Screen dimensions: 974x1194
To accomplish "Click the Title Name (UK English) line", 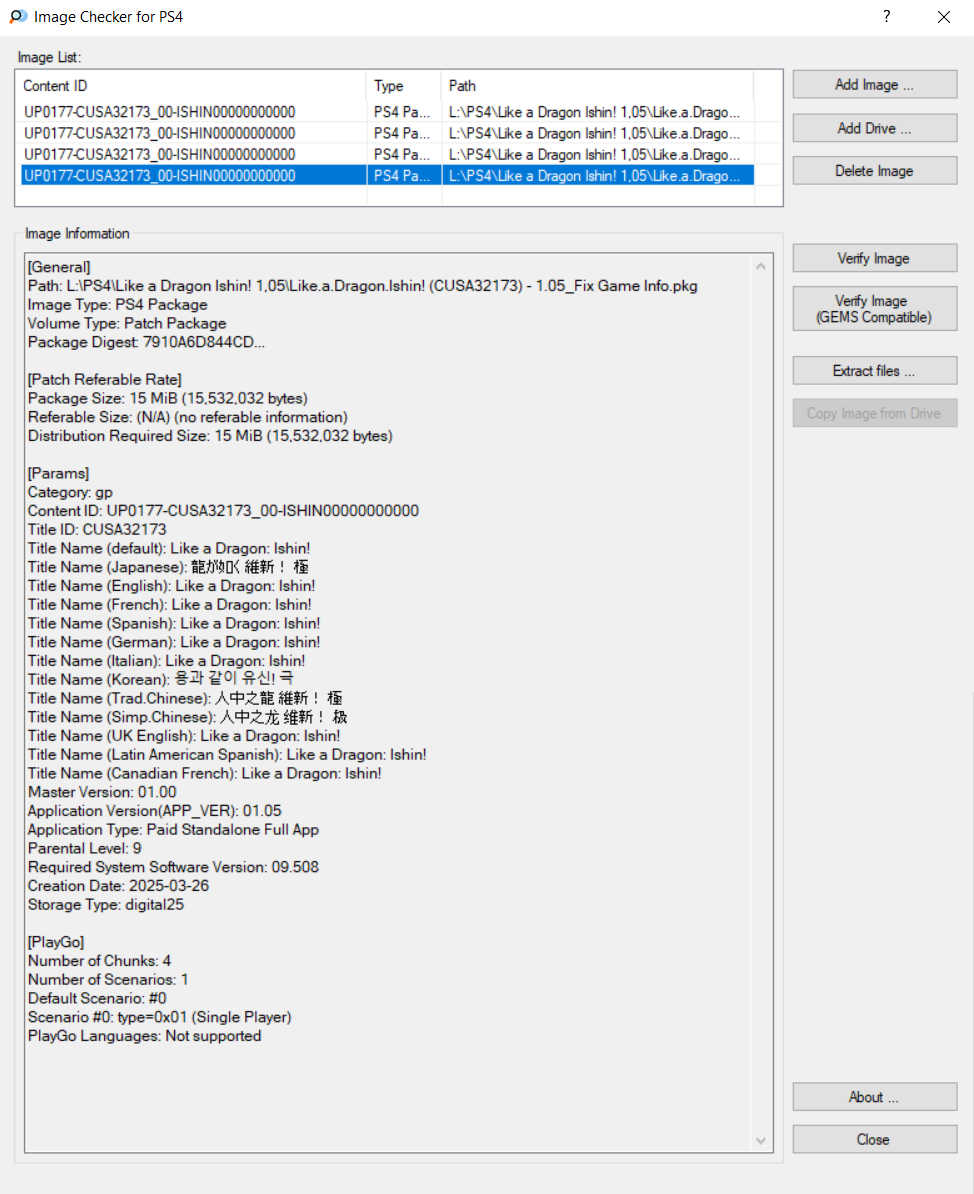I will tap(184, 736).
